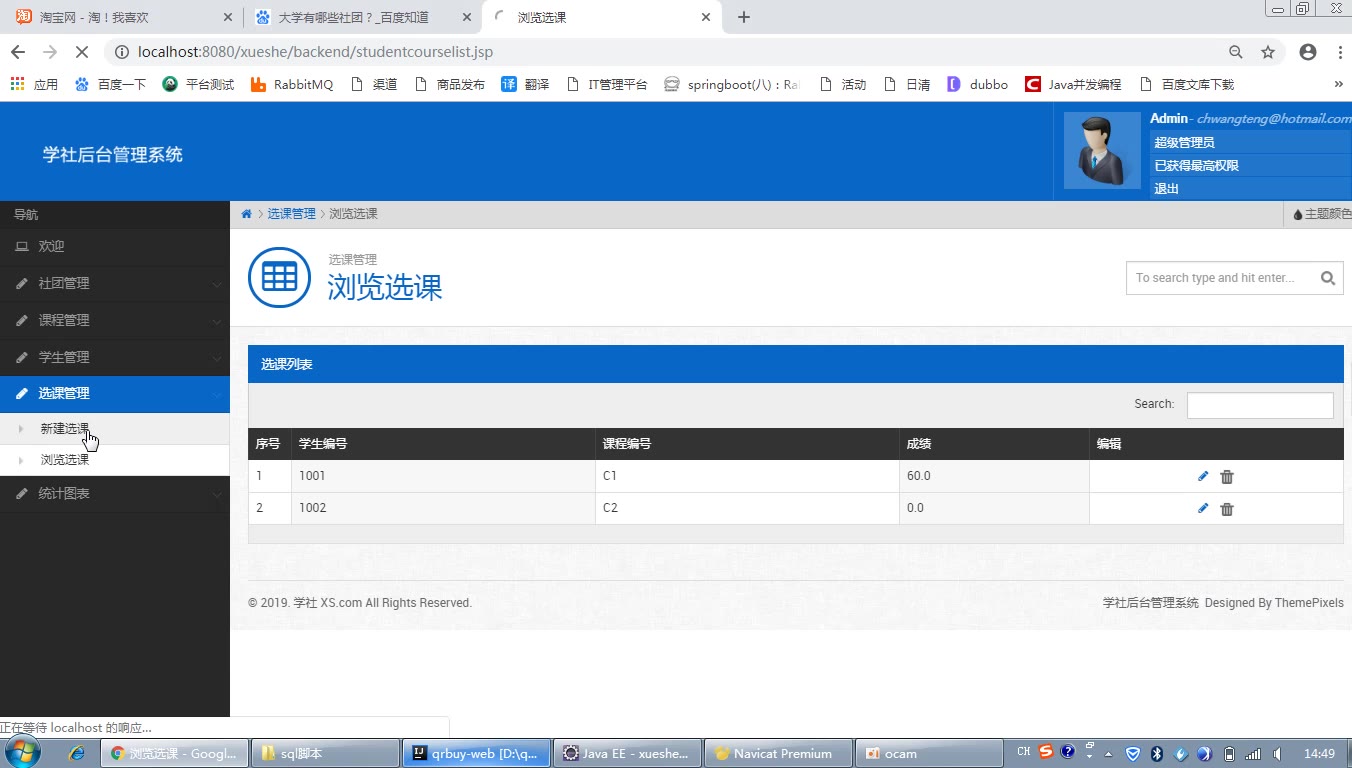Click ThemePixels designer link in footer
Screen dimensions: 1352x768
(x=1309, y=603)
